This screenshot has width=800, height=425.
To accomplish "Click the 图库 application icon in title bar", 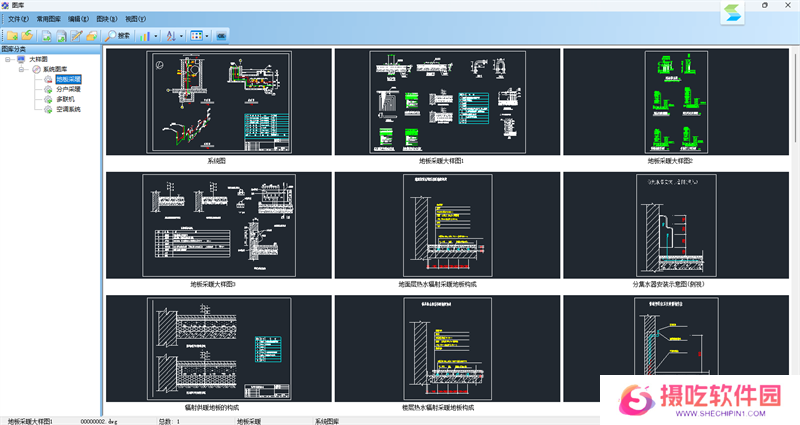I will [x=5, y=5].
